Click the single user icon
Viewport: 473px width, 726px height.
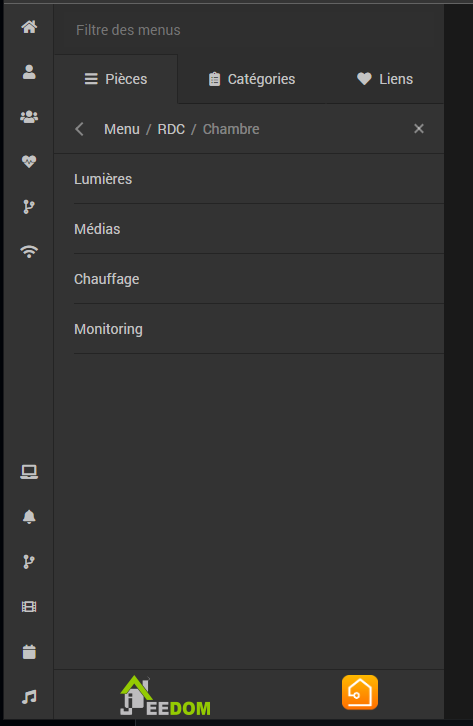pyautogui.click(x=29, y=72)
